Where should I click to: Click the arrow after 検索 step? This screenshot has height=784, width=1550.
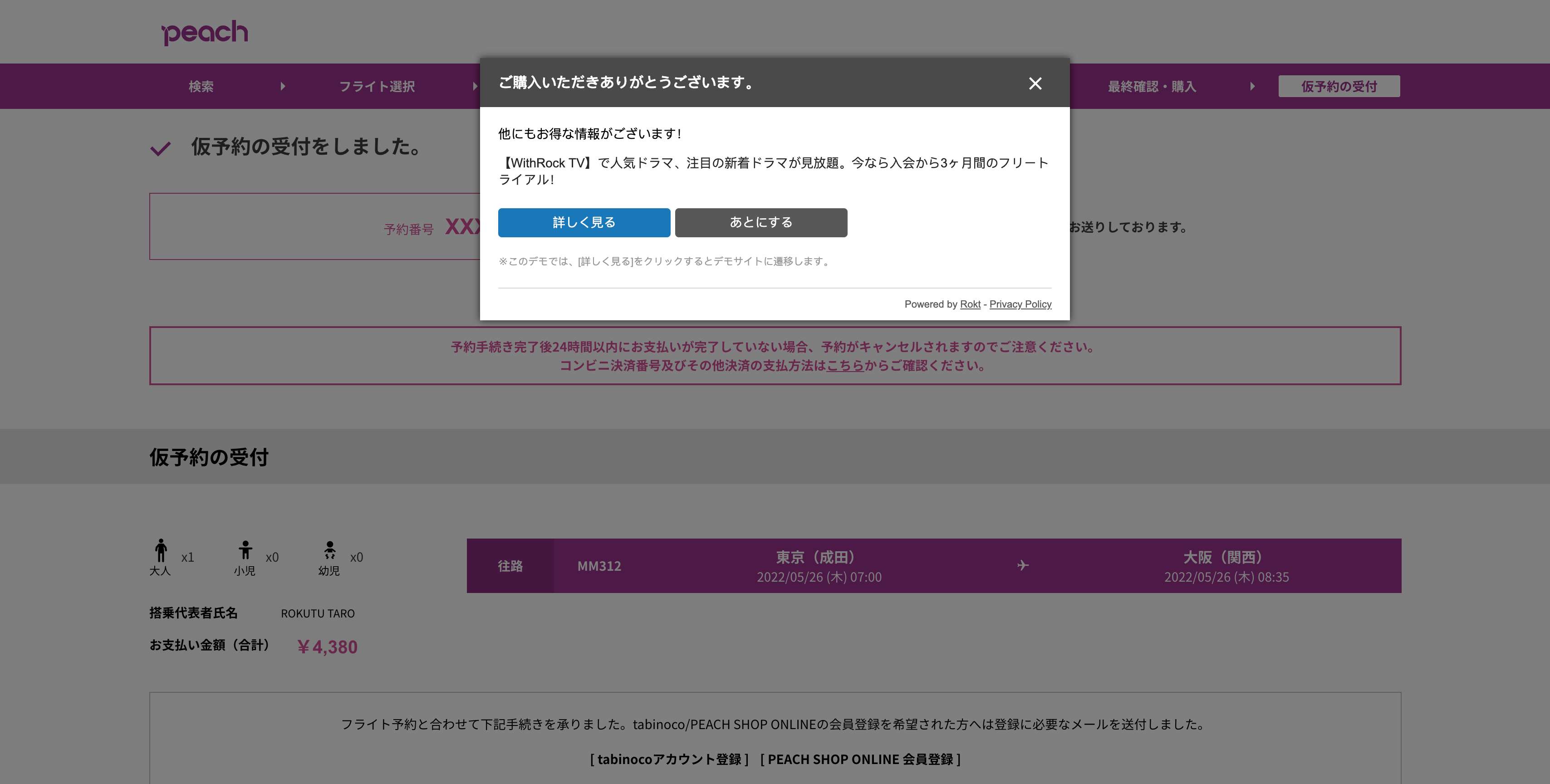point(283,86)
